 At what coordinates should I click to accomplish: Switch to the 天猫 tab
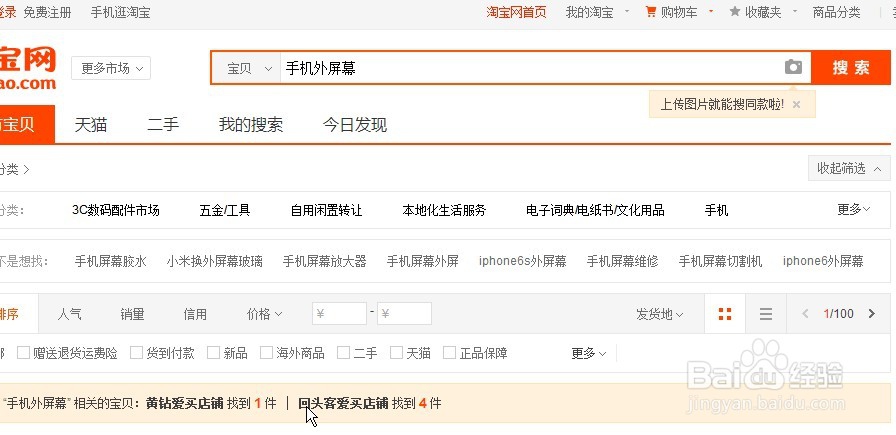[x=91, y=125]
